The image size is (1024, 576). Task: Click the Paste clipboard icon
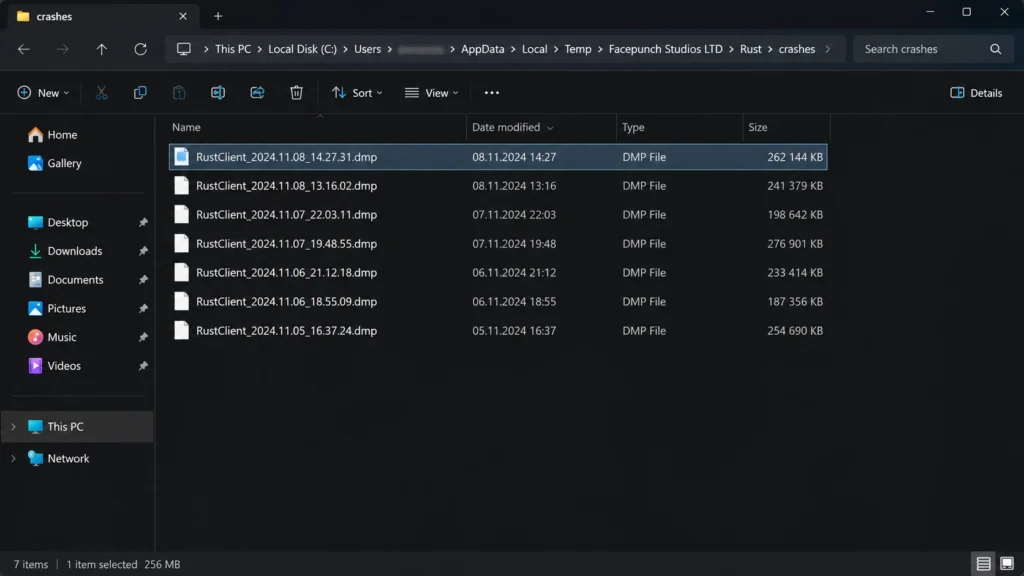pyautogui.click(x=179, y=93)
